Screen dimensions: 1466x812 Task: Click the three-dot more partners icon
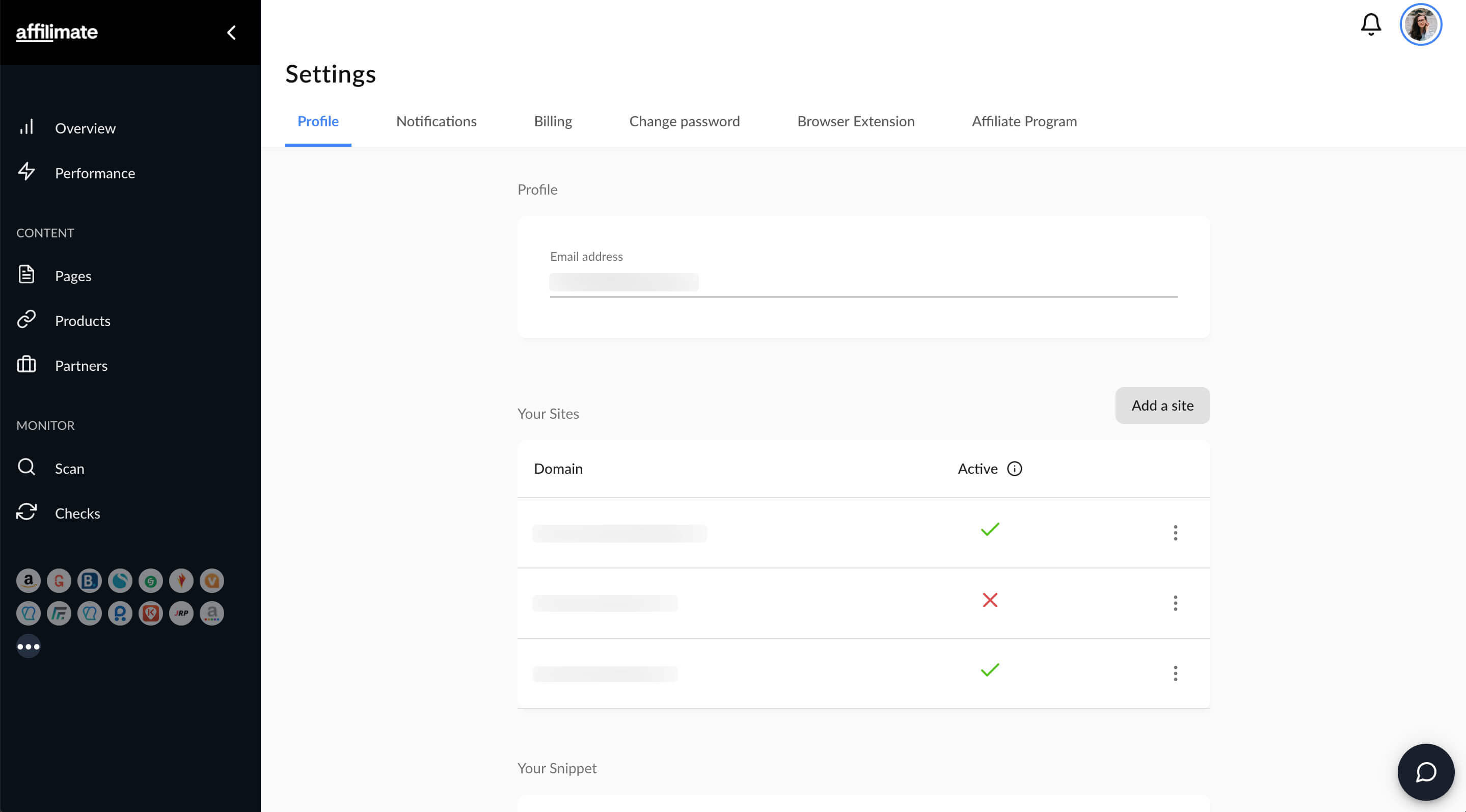tap(28, 645)
